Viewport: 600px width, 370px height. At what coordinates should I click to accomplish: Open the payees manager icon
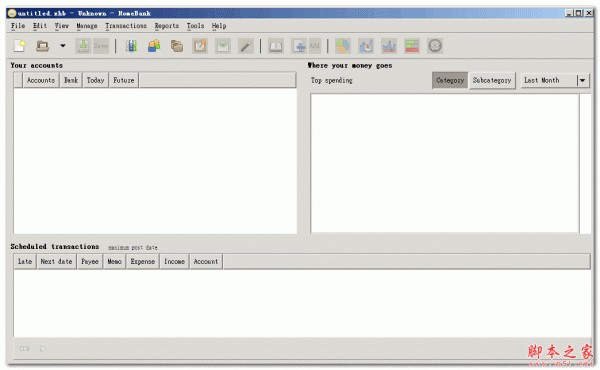[x=154, y=46]
